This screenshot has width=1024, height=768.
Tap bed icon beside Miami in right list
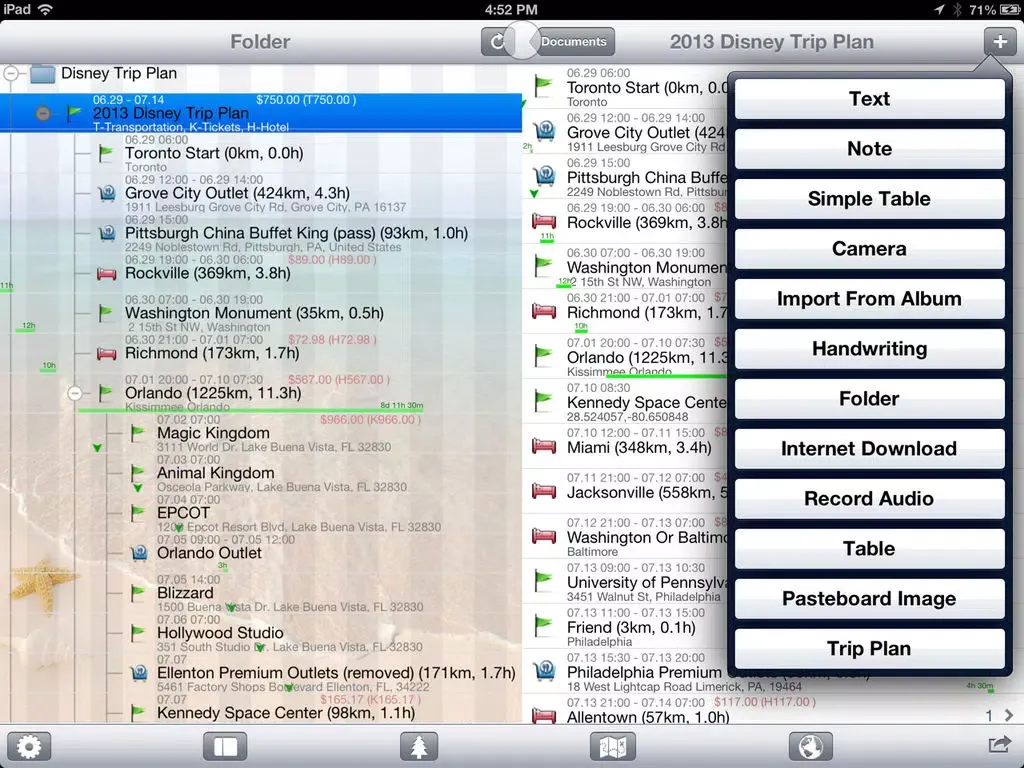click(544, 447)
